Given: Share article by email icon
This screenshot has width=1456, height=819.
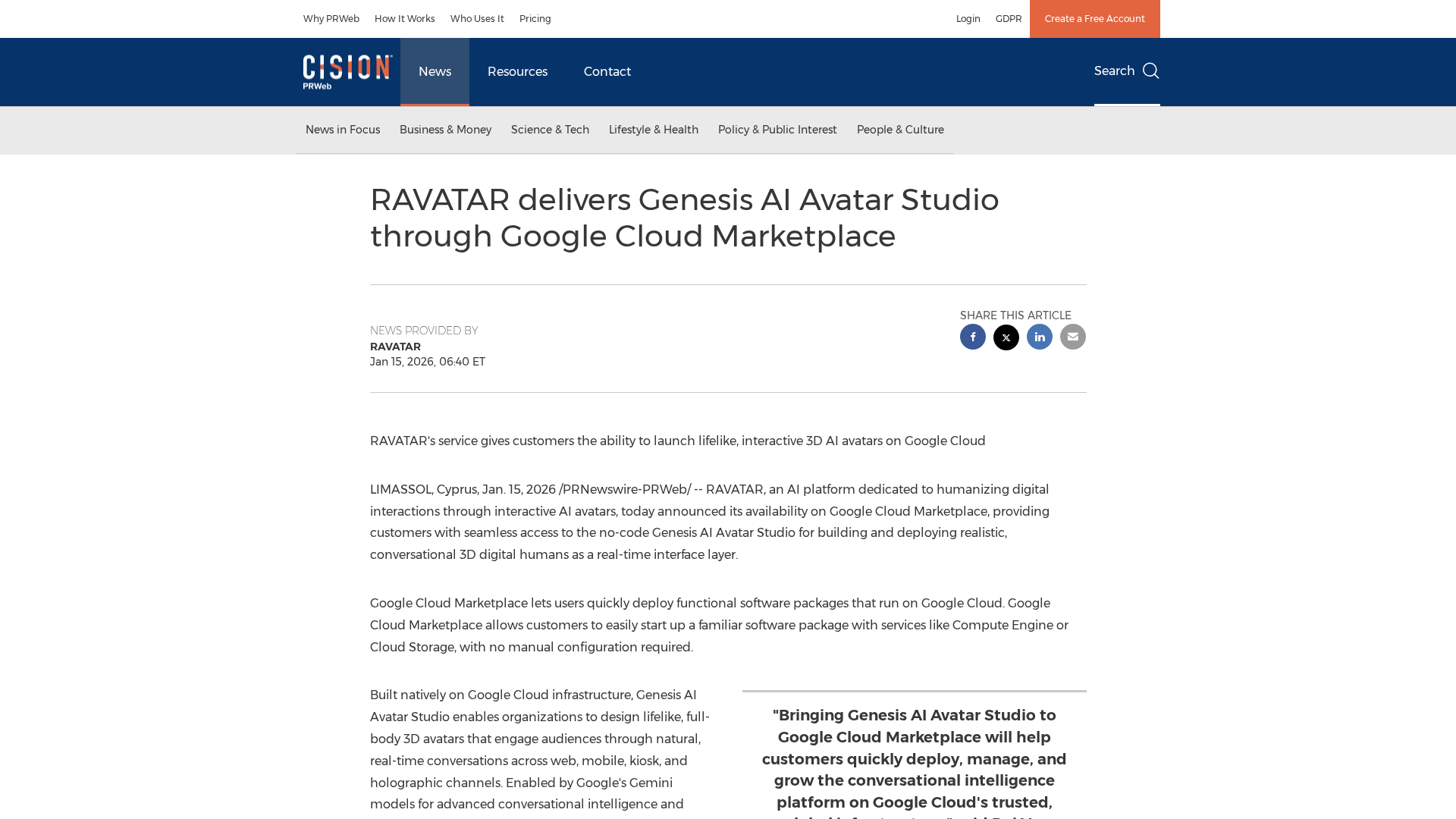Looking at the screenshot, I should pos(1073,337).
